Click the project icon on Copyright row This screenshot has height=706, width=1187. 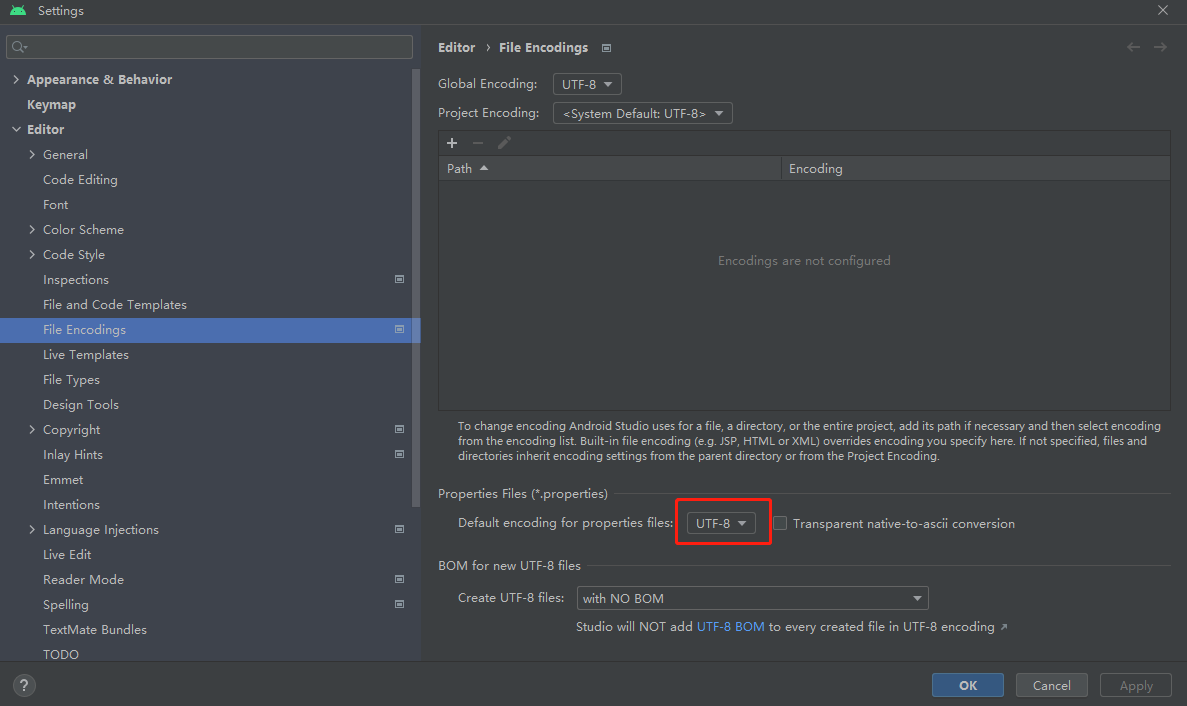[x=400, y=429]
